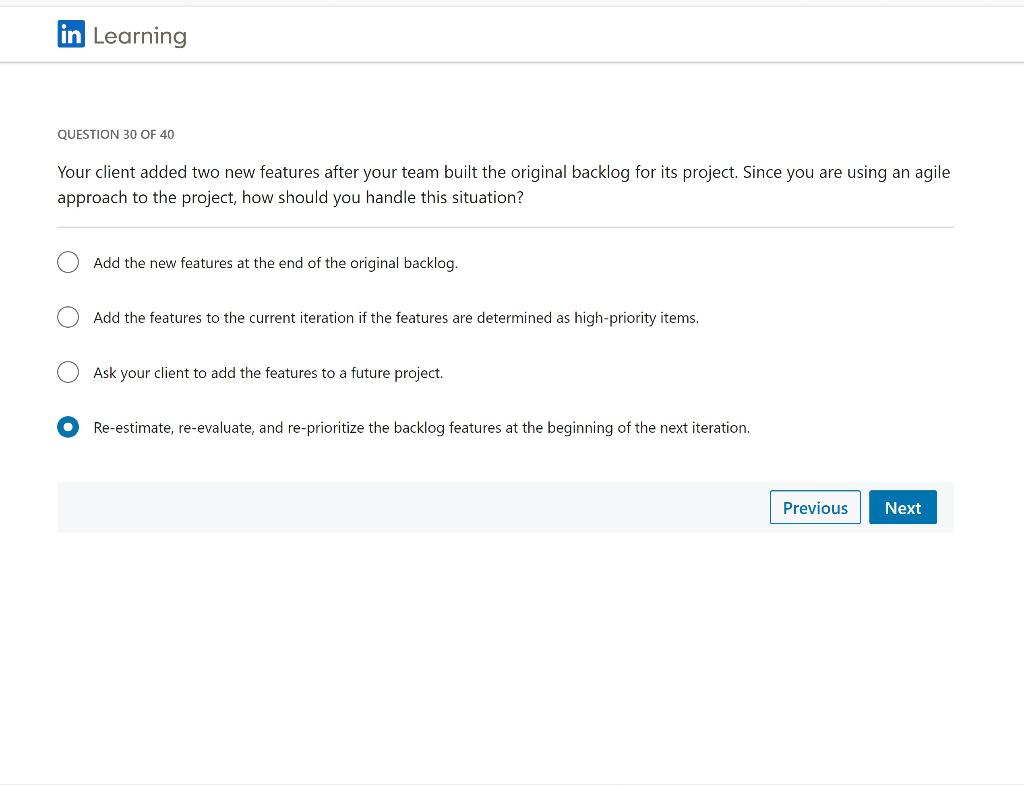
Task: Click the selected fourth radio button
Action: (68, 427)
